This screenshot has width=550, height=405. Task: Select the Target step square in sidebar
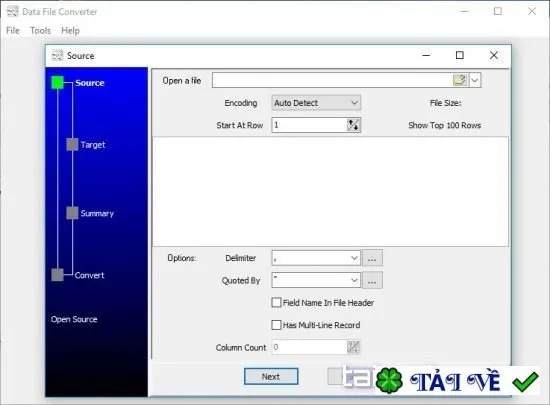pyautogui.click(x=72, y=144)
